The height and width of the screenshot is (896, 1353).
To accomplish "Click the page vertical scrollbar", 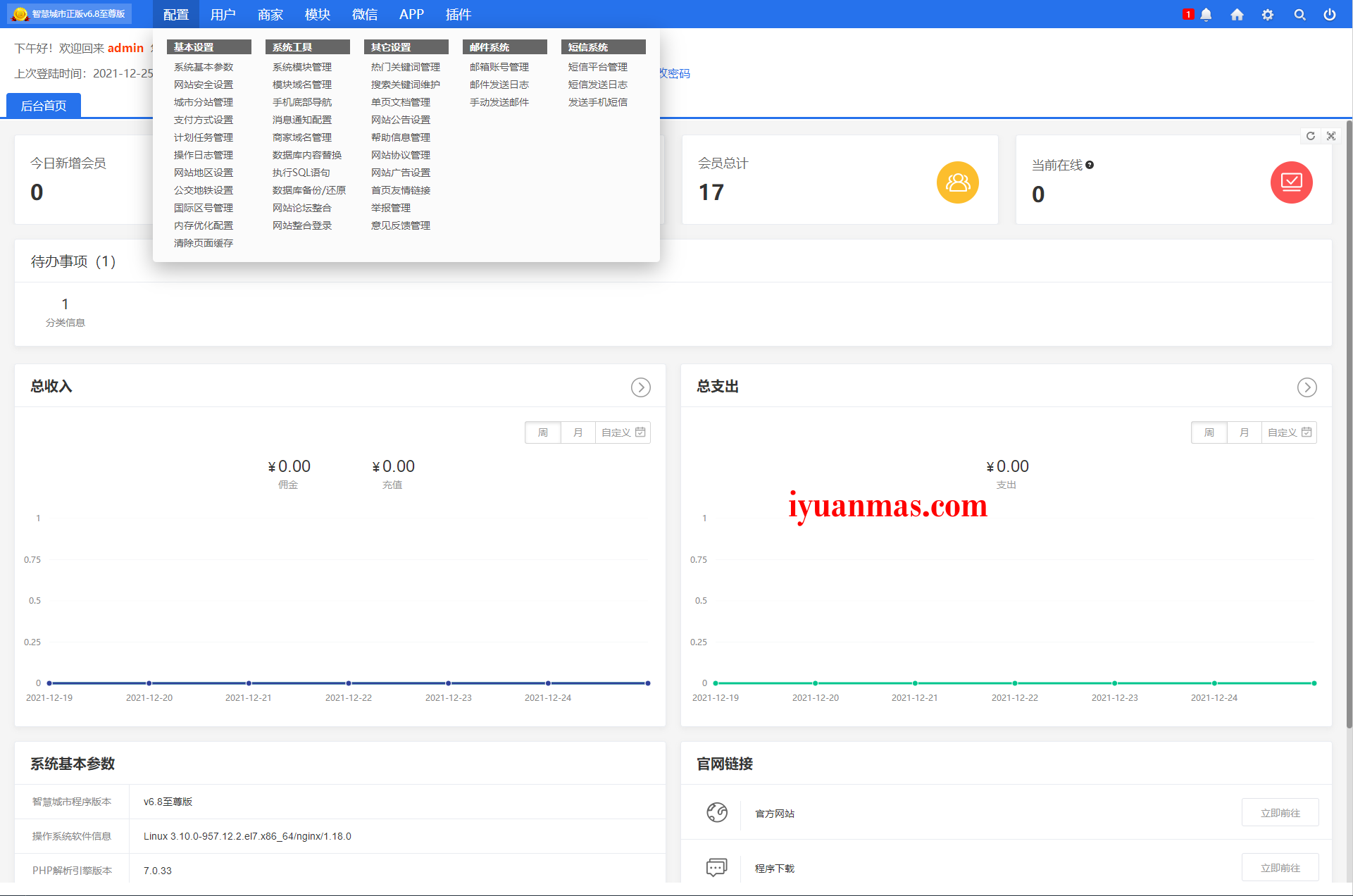I will 1349,423.
